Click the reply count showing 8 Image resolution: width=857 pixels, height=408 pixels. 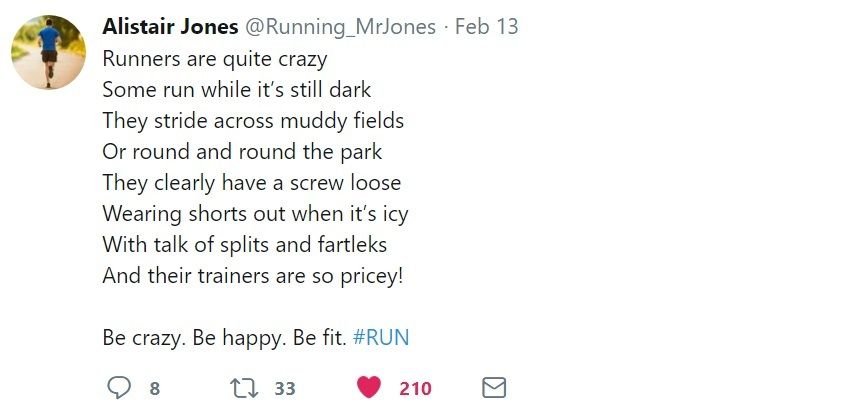click(155, 388)
